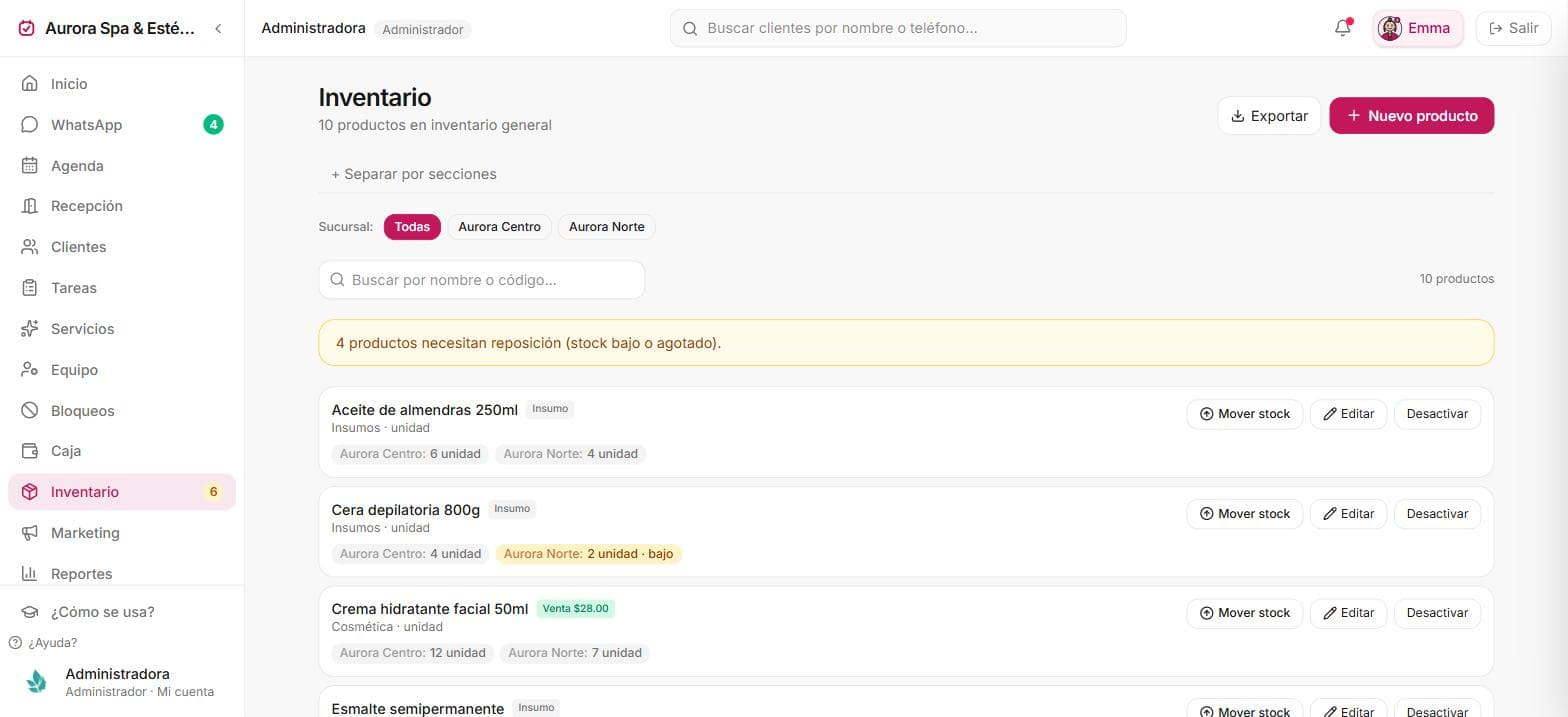
Task: Move stock for Aceite de almendras 250ml
Action: (1245, 414)
